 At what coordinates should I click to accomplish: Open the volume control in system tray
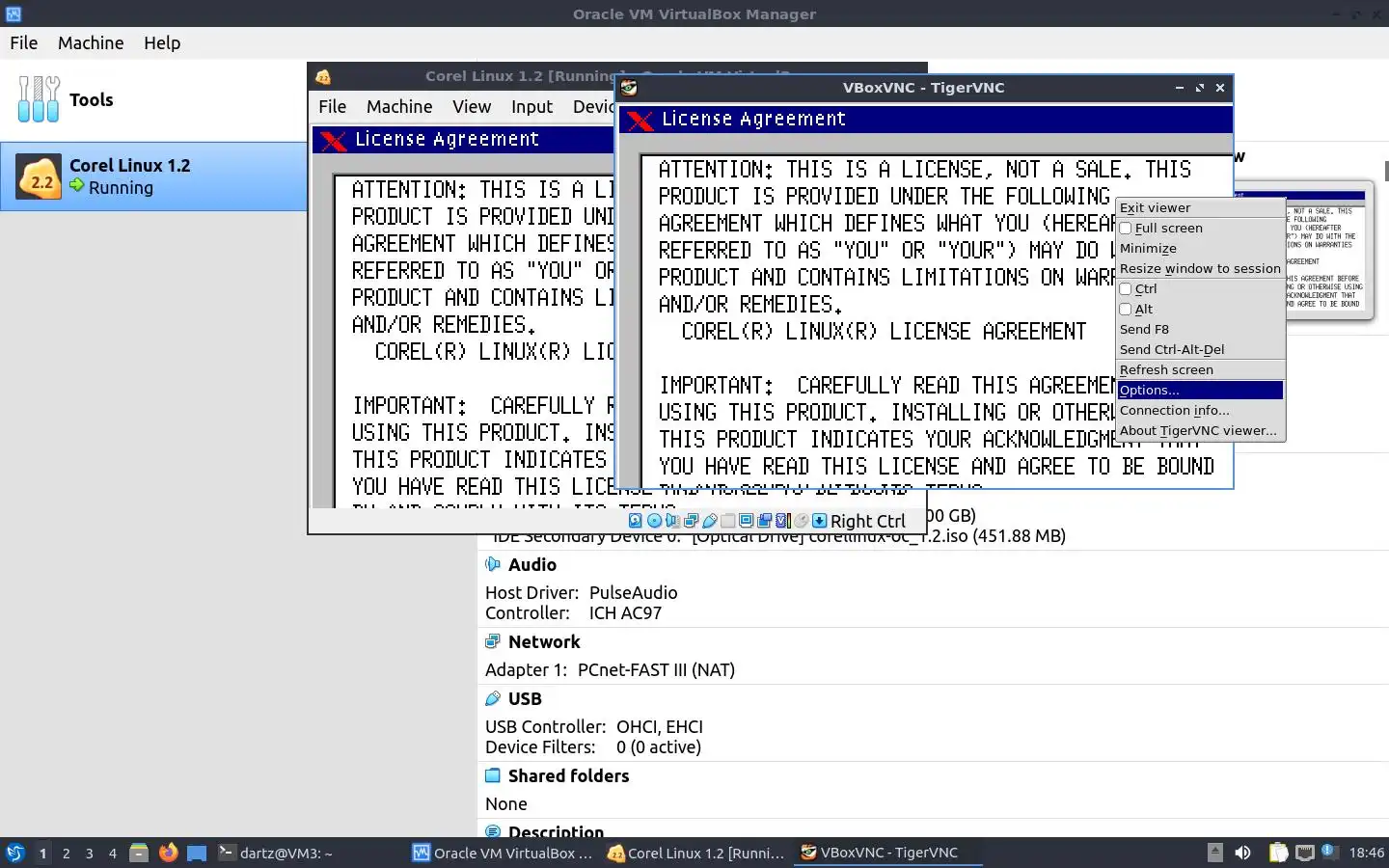(1242, 853)
